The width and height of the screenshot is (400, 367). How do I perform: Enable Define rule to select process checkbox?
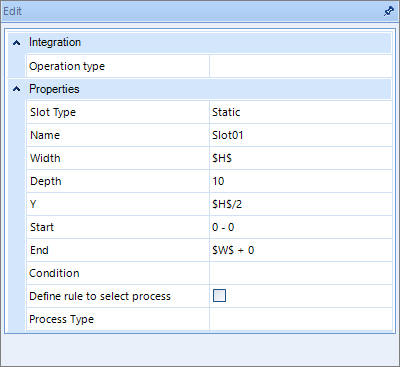click(x=219, y=296)
